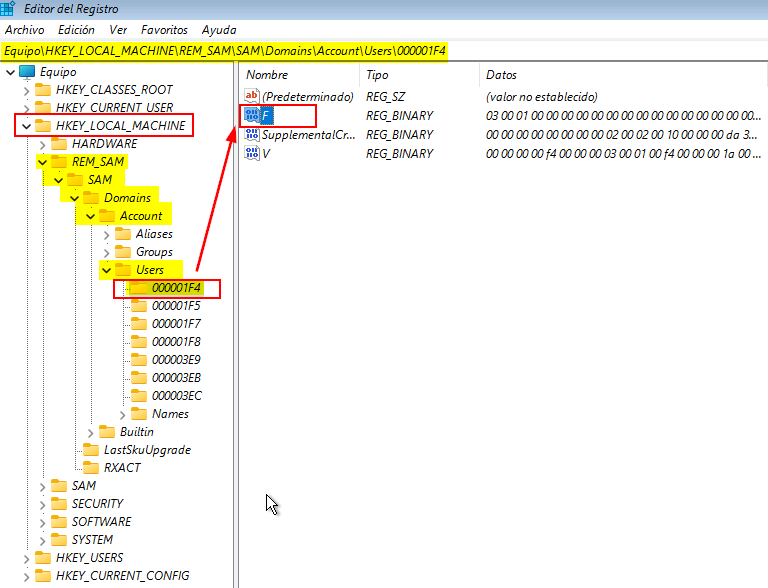Image resolution: width=768 pixels, height=588 pixels.
Task: Click the binary icon of value F
Action: tap(252, 116)
